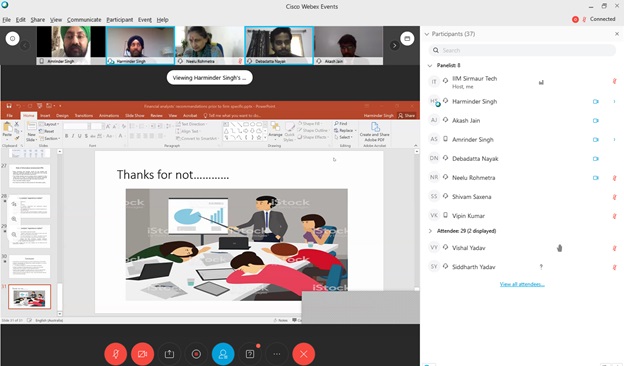Image resolution: width=624 pixels, height=366 pixels.
Task: Click the share content button
Action: click(x=169, y=354)
